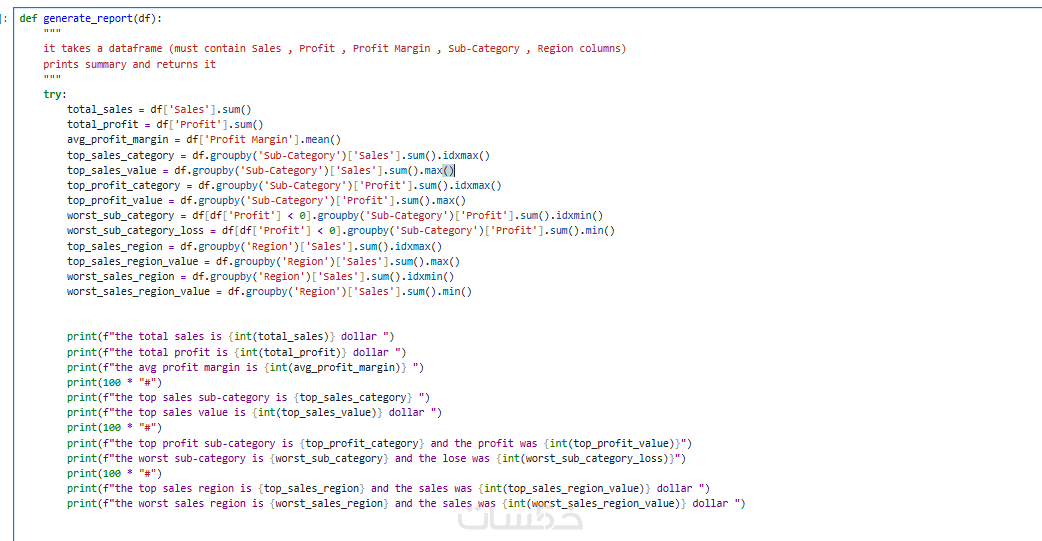Viewport: 1042px width, 541px height.
Task: Click the top_profit_category variable name
Action: [x=123, y=185]
